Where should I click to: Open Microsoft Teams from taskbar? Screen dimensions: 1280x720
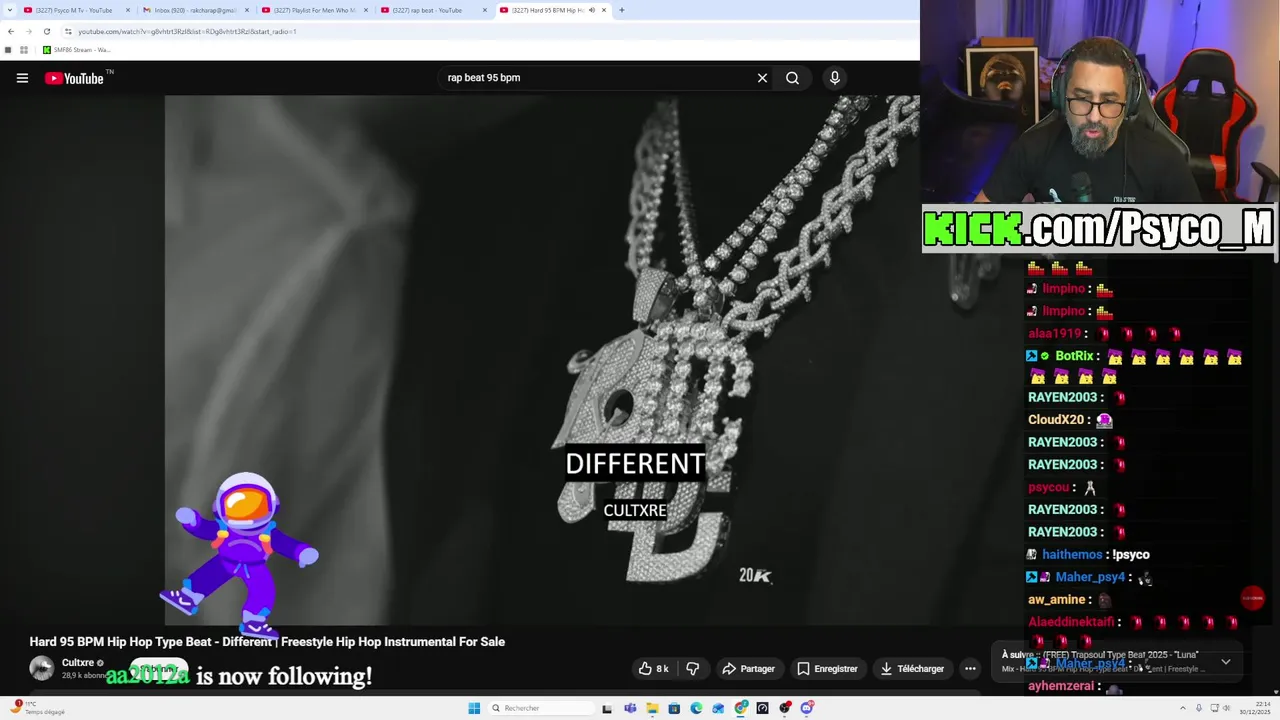point(630,708)
